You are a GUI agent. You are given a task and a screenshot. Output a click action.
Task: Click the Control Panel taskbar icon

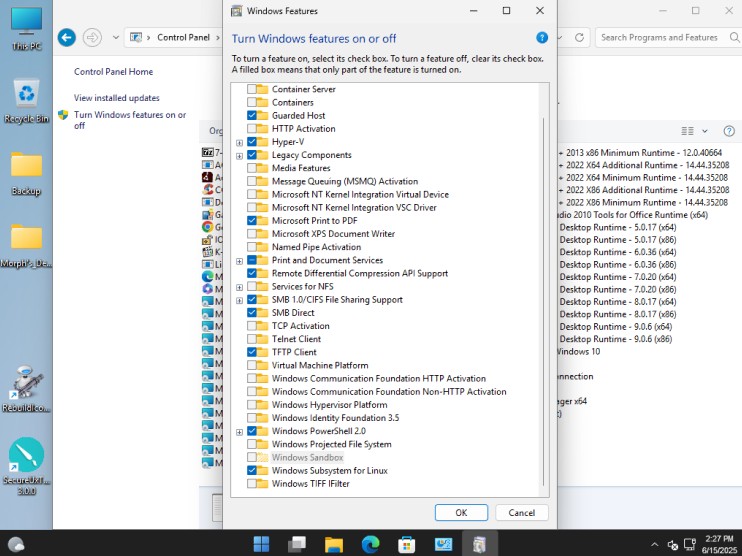(443, 544)
